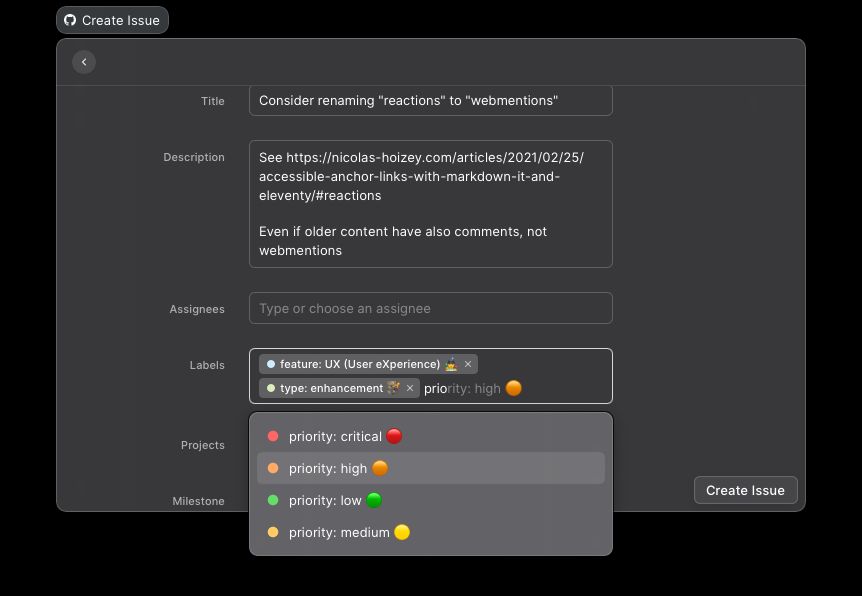862x596 pixels.
Task: Remove the type: enhancement label tag
Action: click(410, 388)
